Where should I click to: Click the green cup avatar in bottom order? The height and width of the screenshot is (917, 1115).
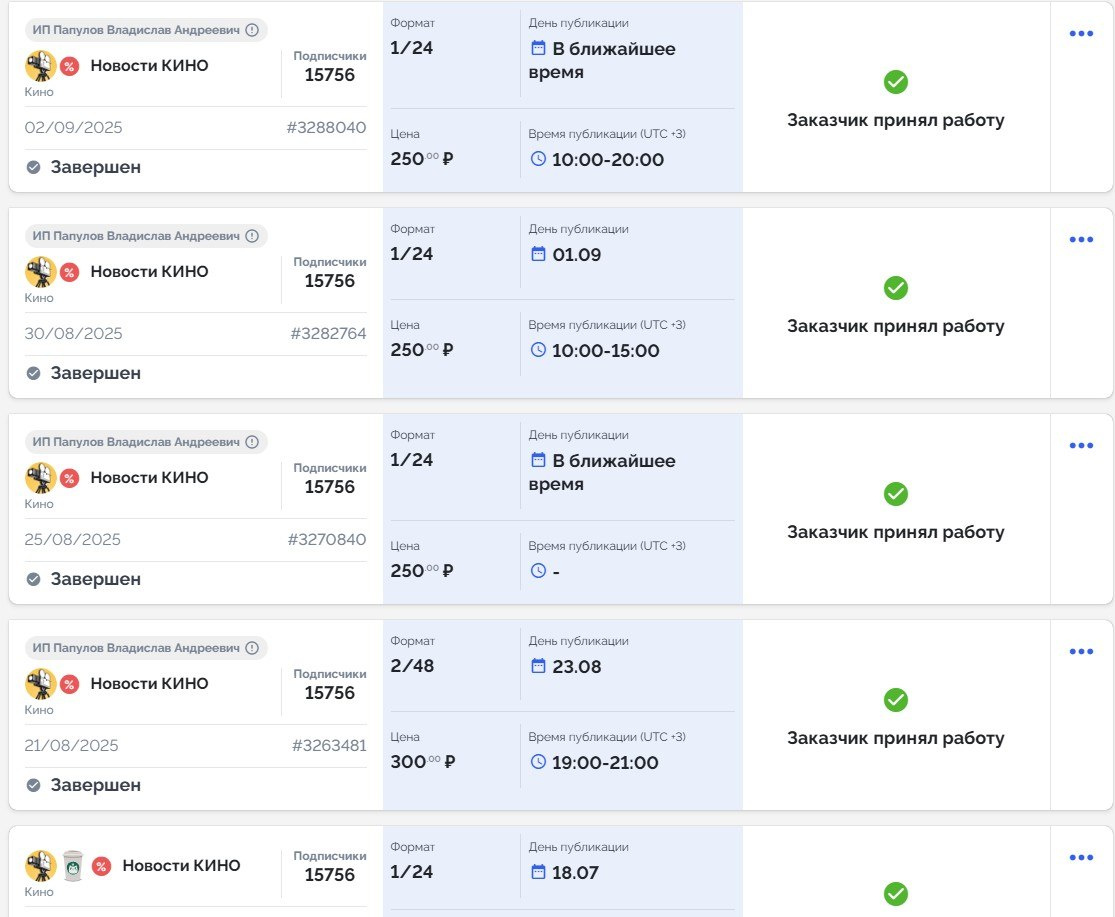coord(72,866)
